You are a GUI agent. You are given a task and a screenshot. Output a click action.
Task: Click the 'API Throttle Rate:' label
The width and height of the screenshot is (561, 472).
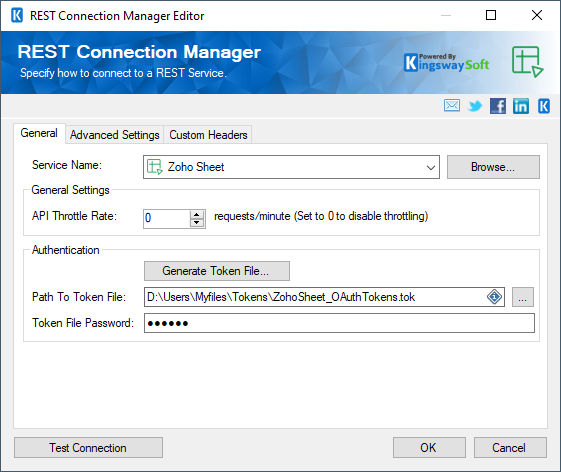click(74, 216)
